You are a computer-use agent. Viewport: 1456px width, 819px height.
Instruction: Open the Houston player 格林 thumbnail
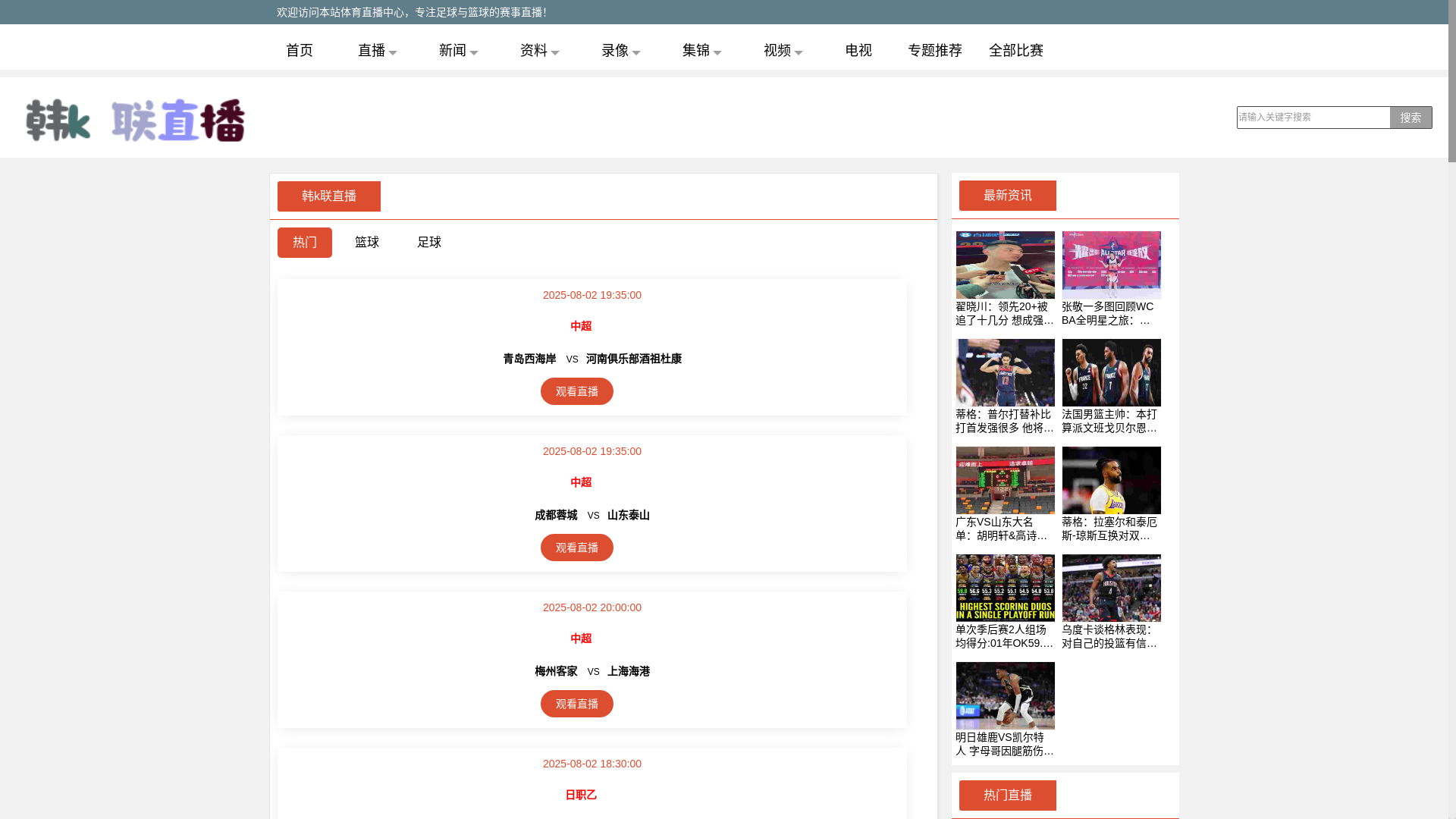point(1112,588)
